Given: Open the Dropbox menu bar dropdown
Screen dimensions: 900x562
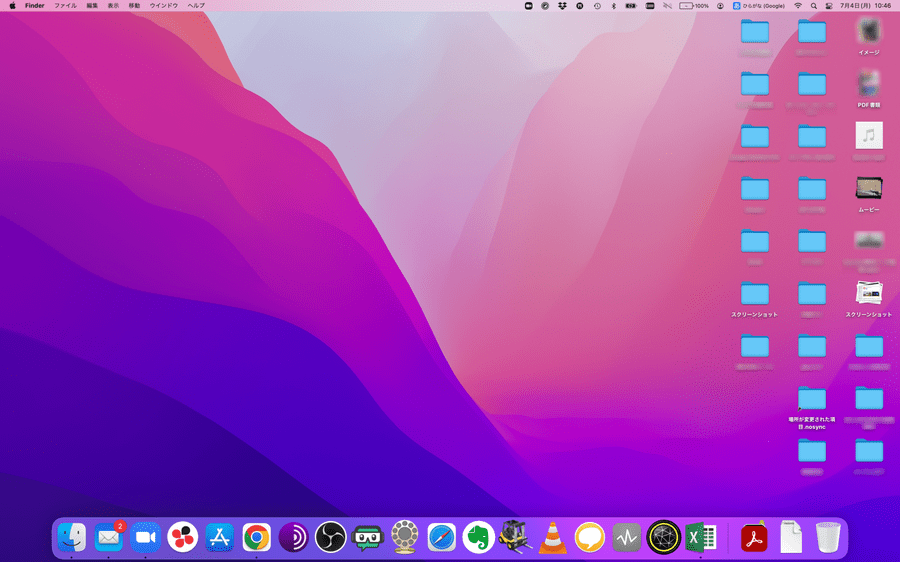Looking at the screenshot, I should tap(562, 6).
